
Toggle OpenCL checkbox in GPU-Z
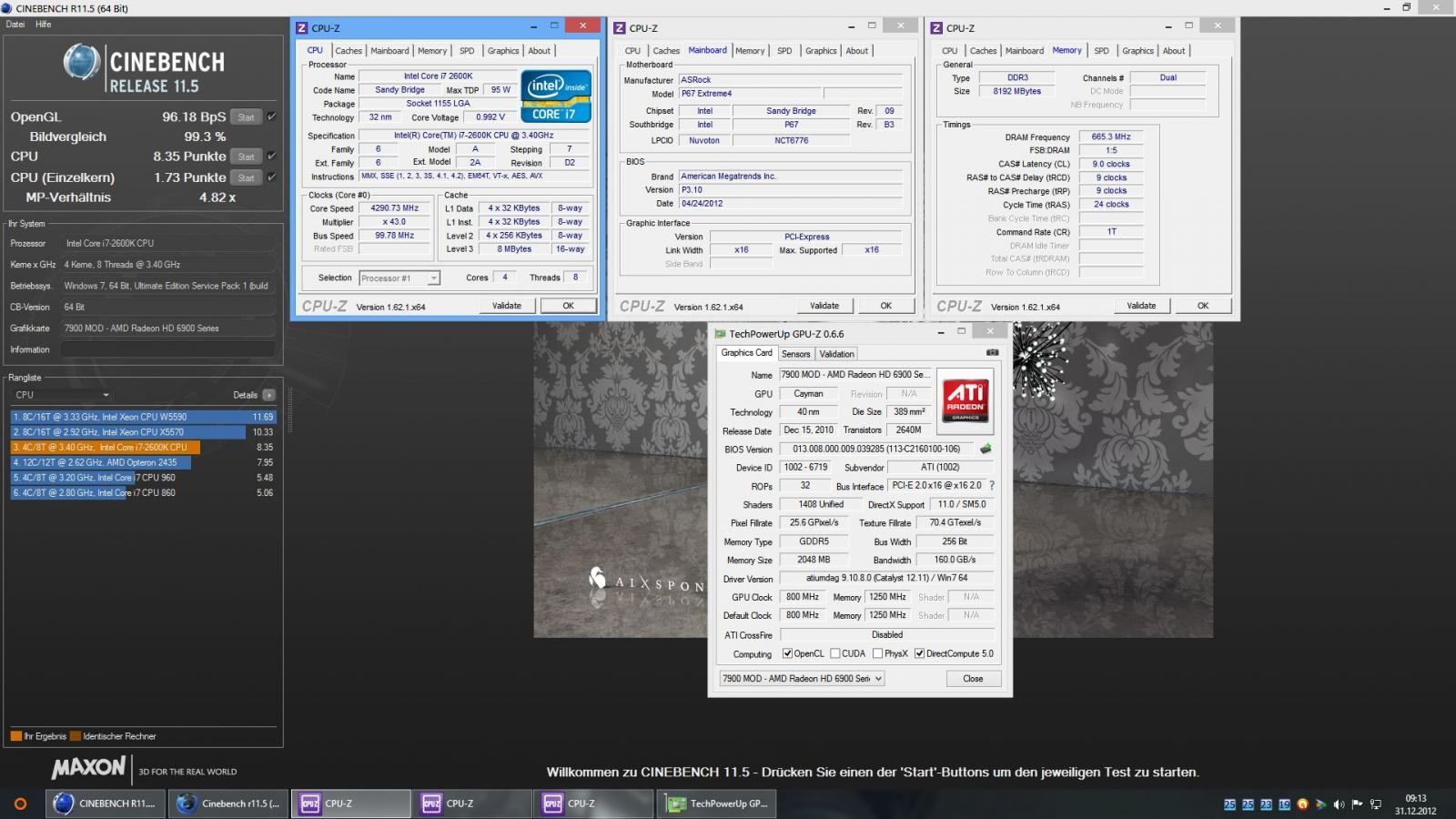(x=787, y=653)
